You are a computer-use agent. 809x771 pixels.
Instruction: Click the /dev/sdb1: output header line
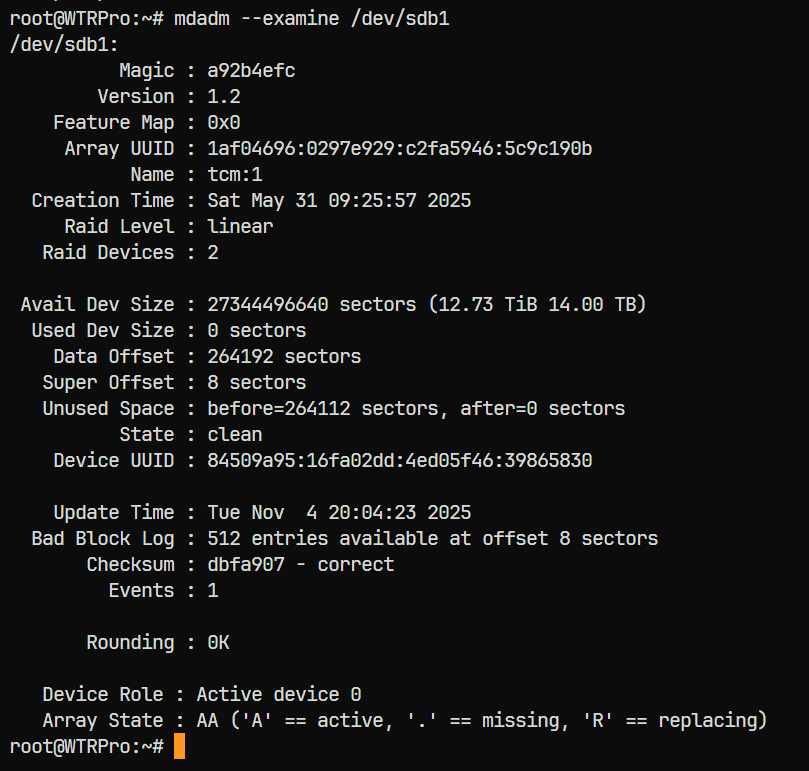(x=64, y=44)
